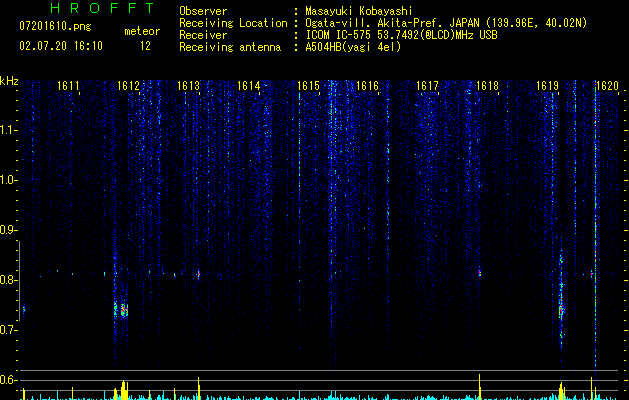
Task: Click the gray vertical frequency range bar
Action: pos(19,281)
